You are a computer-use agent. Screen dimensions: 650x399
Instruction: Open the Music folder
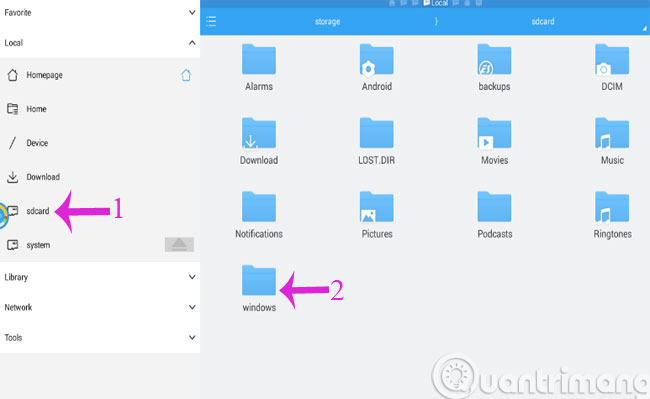(612, 141)
